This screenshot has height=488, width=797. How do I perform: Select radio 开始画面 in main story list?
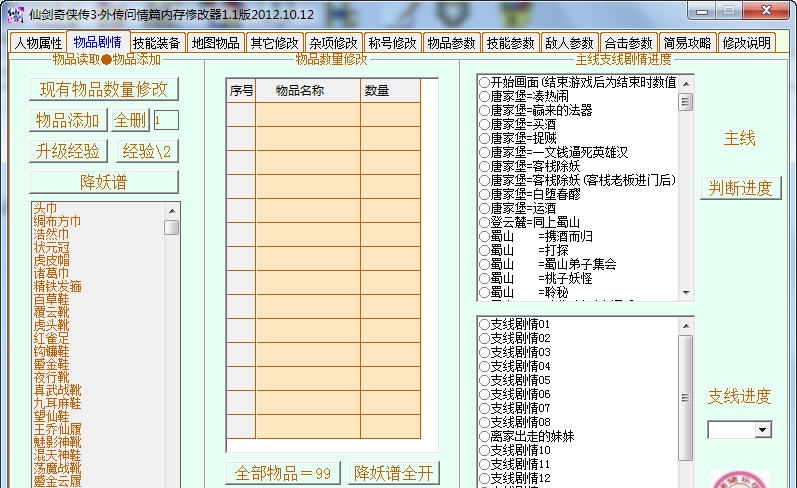tap(484, 82)
